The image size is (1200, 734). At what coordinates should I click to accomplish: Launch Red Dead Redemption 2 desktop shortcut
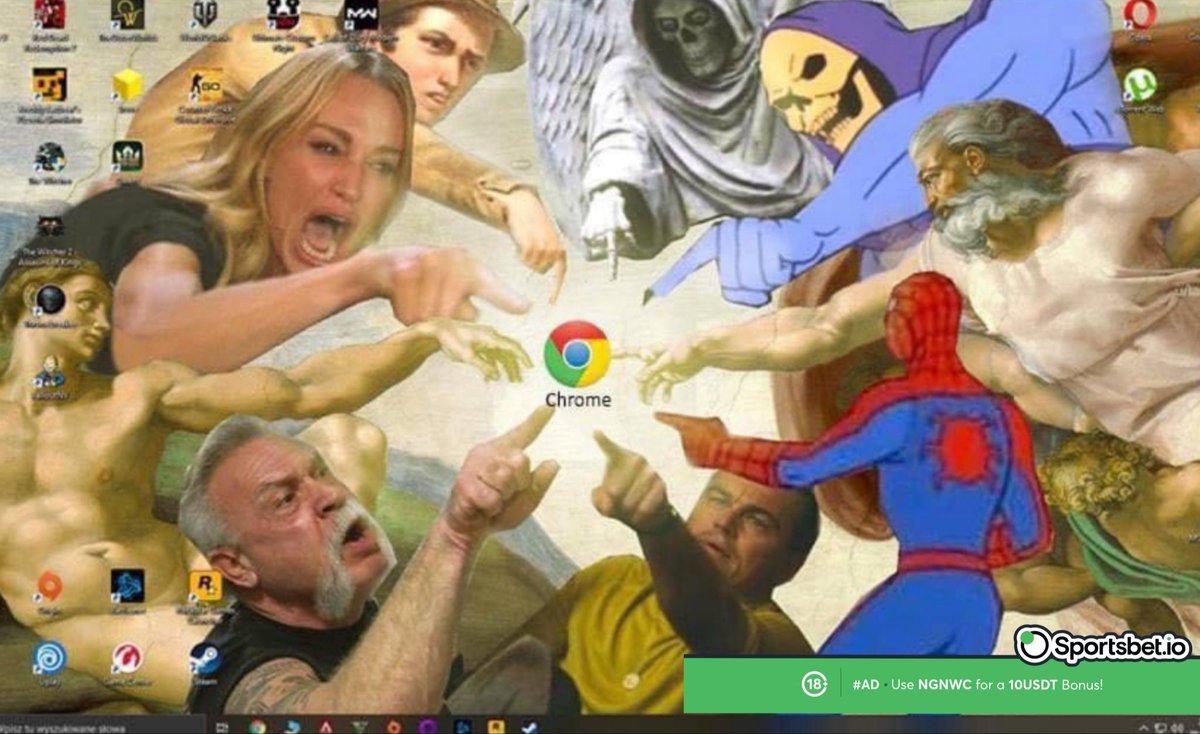click(x=49, y=14)
